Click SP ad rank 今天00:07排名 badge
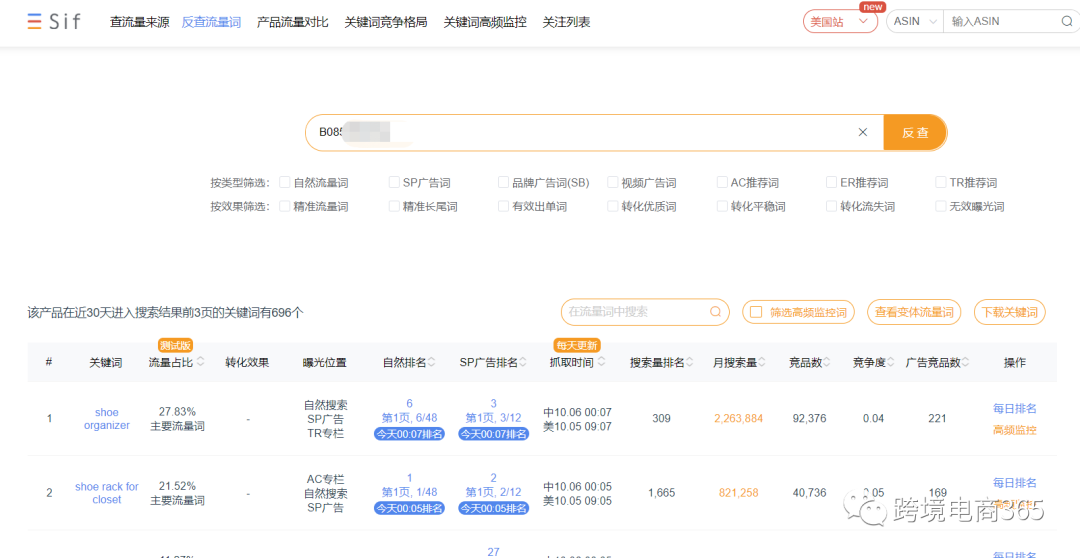Image resolution: width=1080 pixels, height=558 pixels. 493,434
